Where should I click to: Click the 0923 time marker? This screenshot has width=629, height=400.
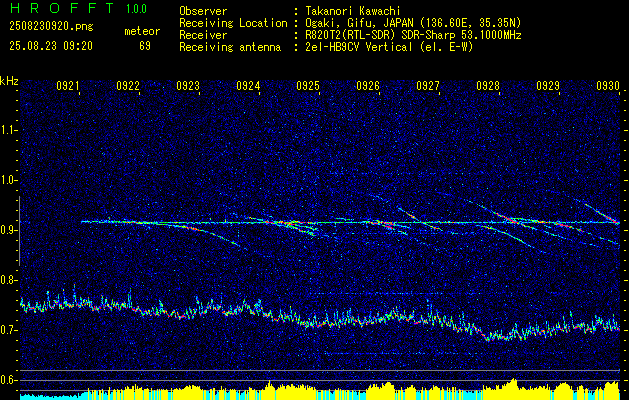coord(188,85)
